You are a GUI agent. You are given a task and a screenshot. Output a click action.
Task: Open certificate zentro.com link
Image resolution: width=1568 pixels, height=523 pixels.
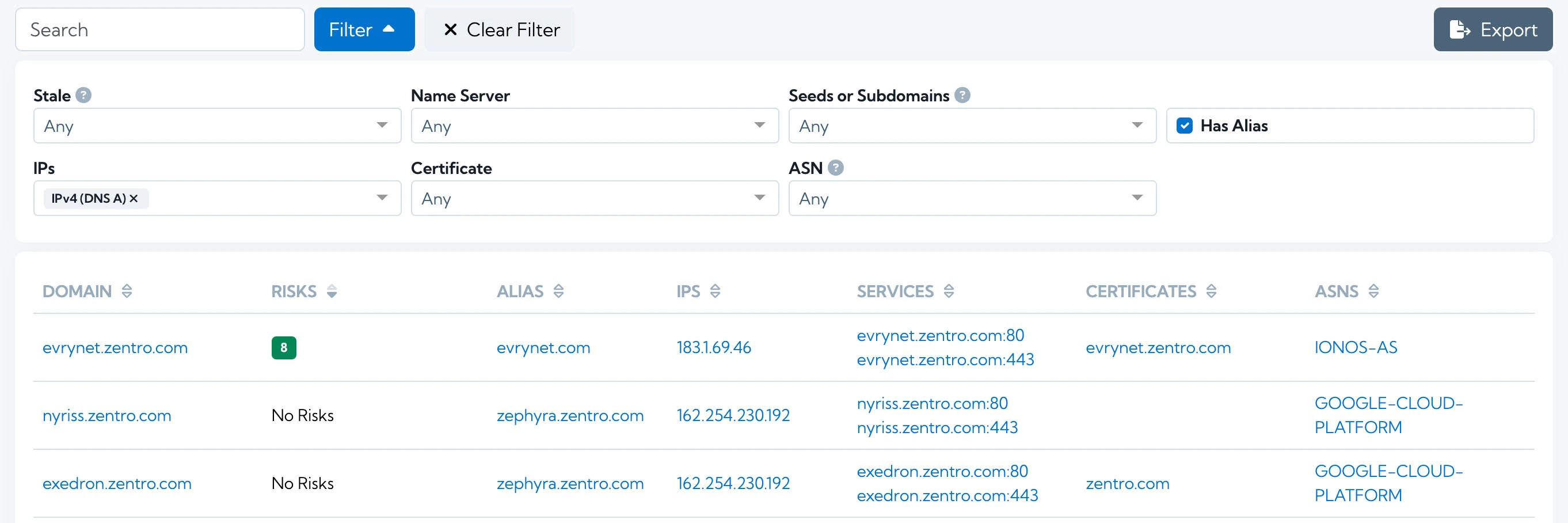(1127, 483)
